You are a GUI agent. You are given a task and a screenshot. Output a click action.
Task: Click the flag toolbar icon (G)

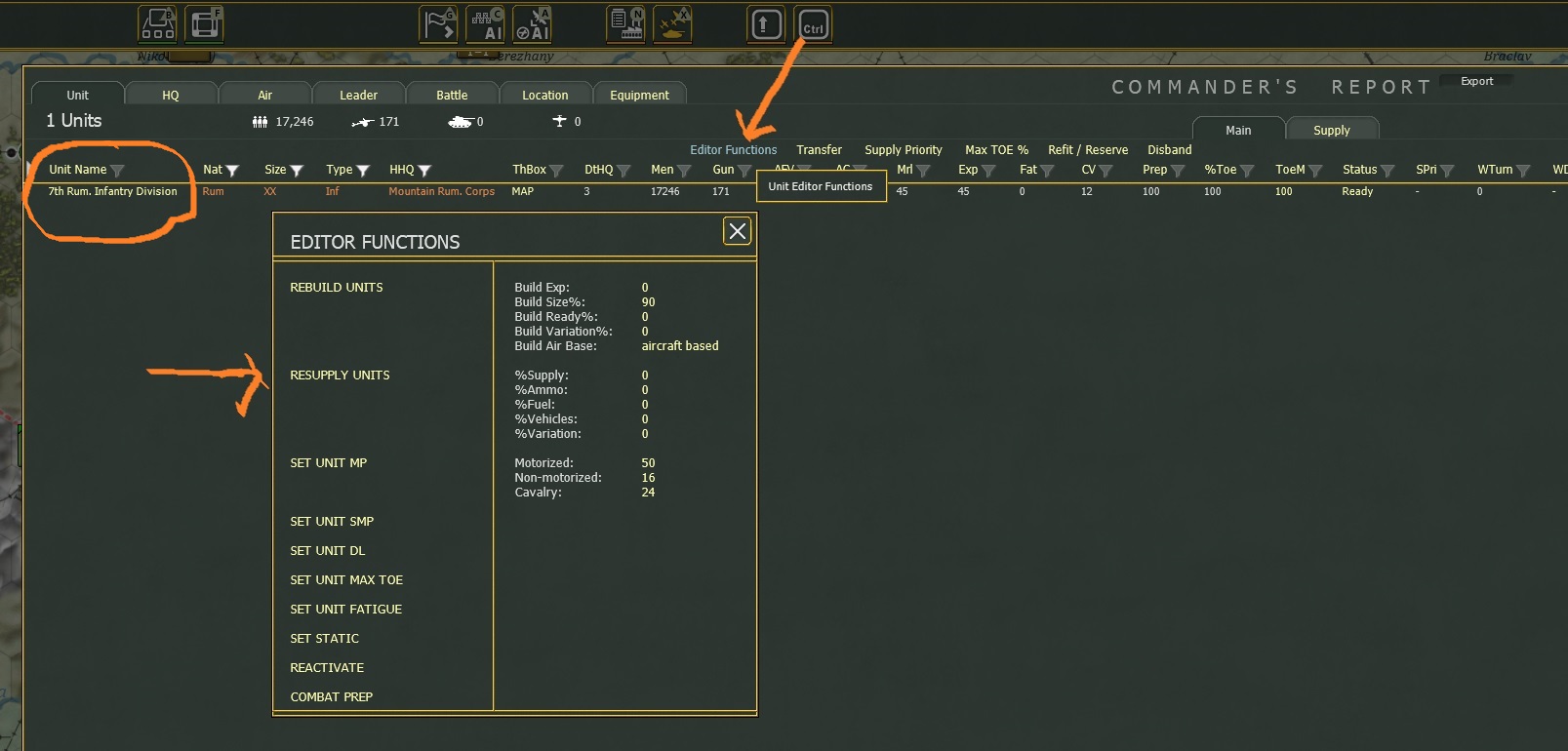point(438,24)
